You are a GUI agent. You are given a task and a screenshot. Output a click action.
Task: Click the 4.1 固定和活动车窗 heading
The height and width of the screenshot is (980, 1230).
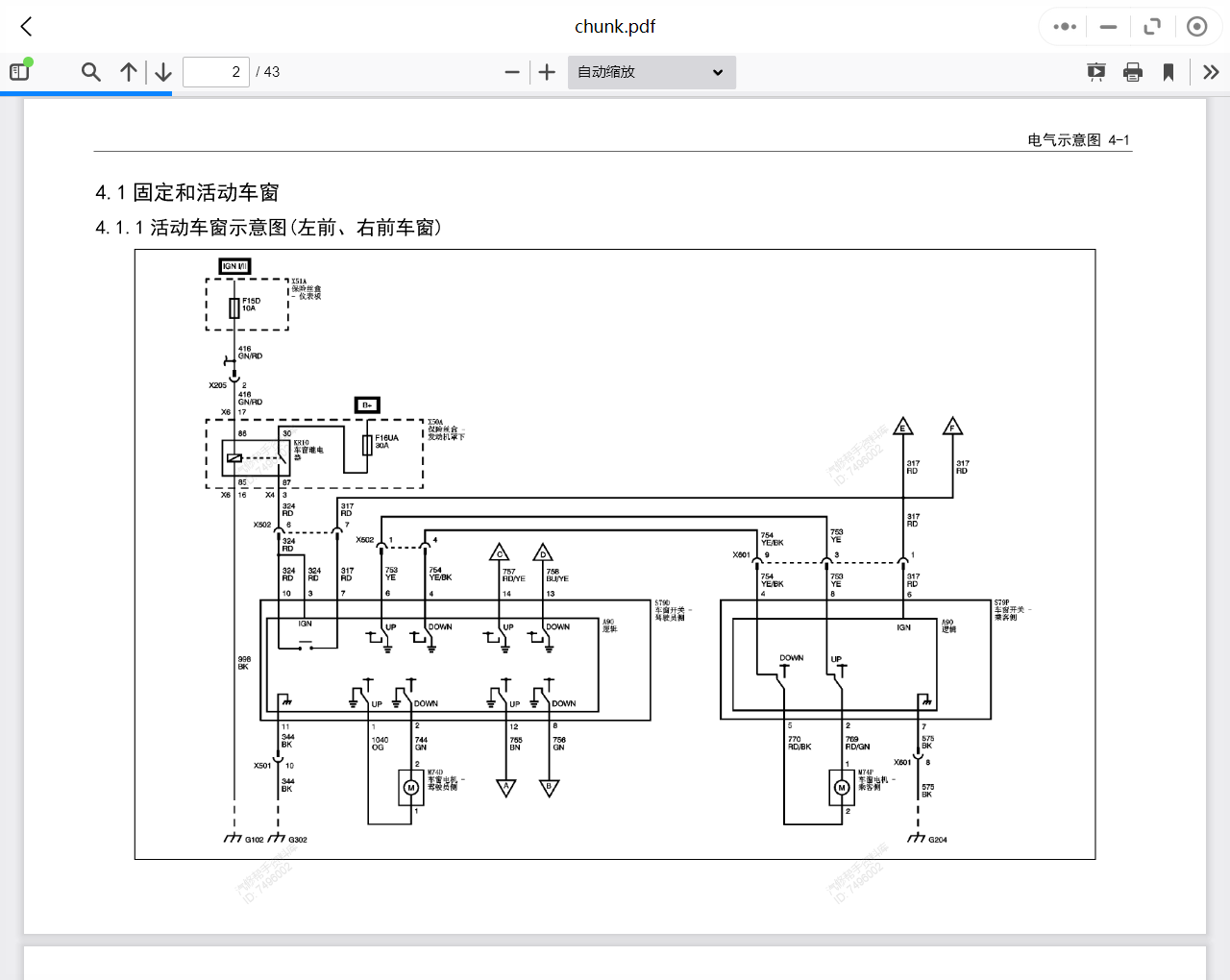[x=187, y=192]
